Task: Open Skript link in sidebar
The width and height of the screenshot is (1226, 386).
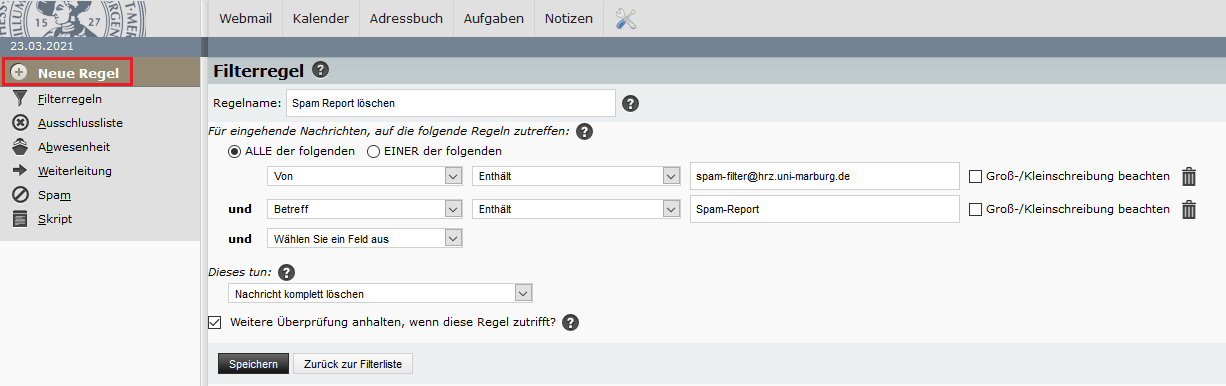Action: 55,219
